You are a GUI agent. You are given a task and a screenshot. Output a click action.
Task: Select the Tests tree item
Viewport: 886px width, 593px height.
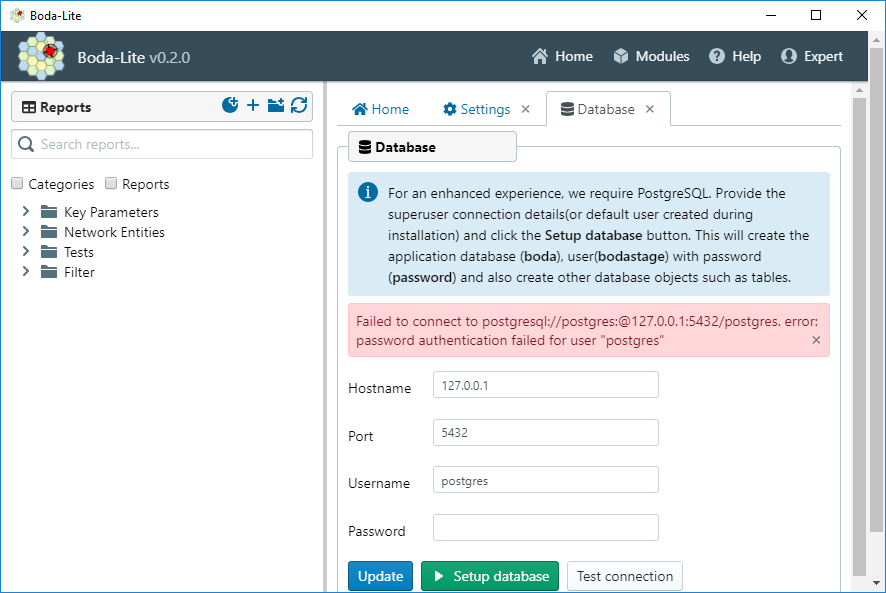79,252
